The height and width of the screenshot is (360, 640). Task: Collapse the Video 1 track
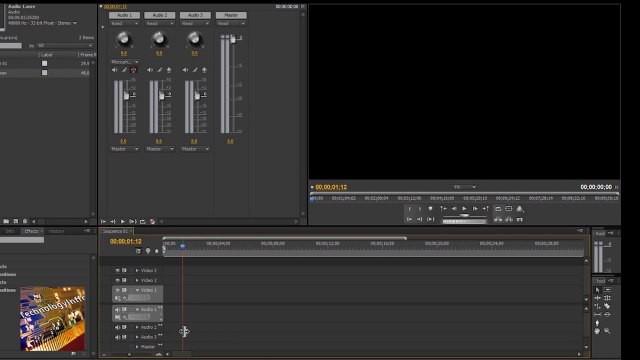pos(137,290)
